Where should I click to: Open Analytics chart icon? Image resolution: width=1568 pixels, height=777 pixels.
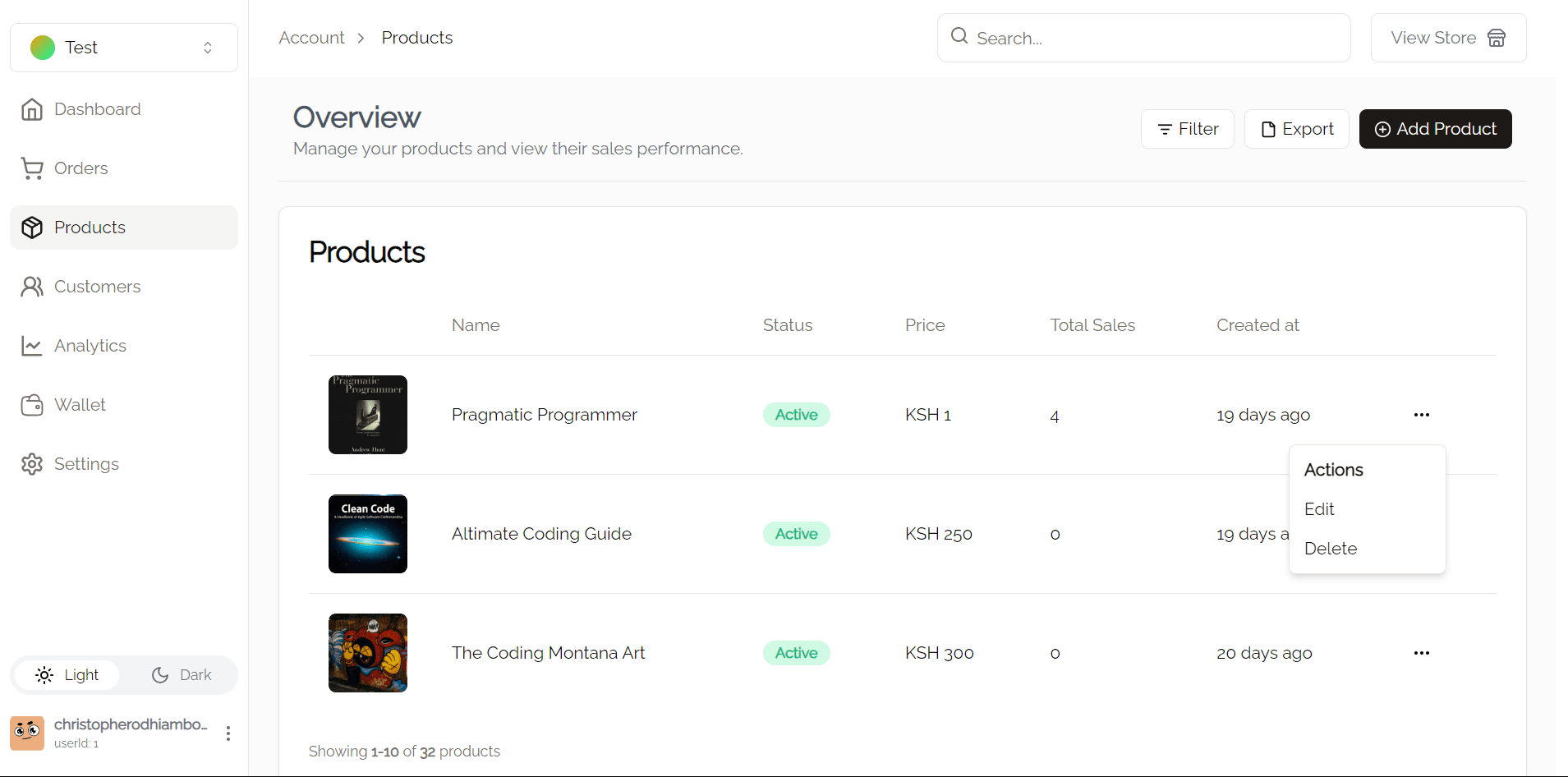pos(32,346)
